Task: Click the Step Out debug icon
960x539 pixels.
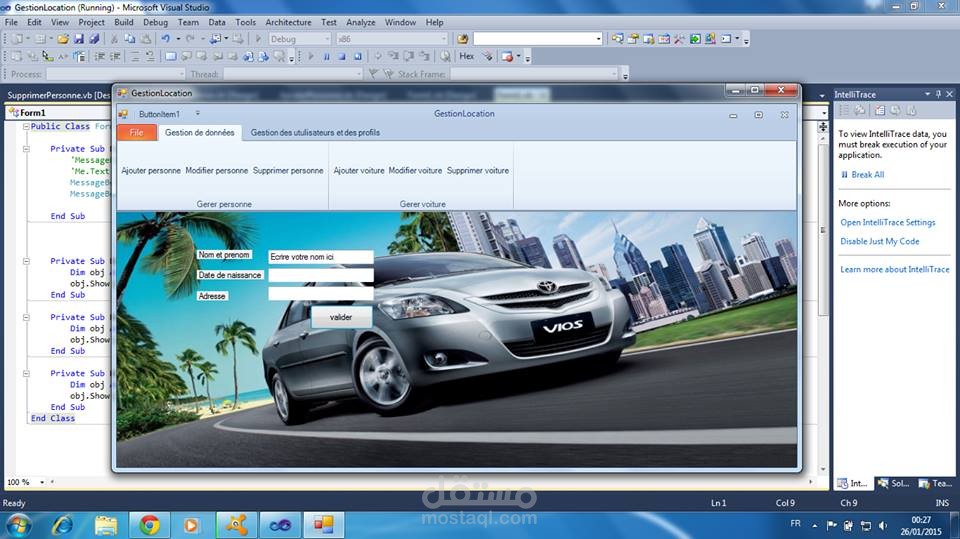Action: (424, 56)
